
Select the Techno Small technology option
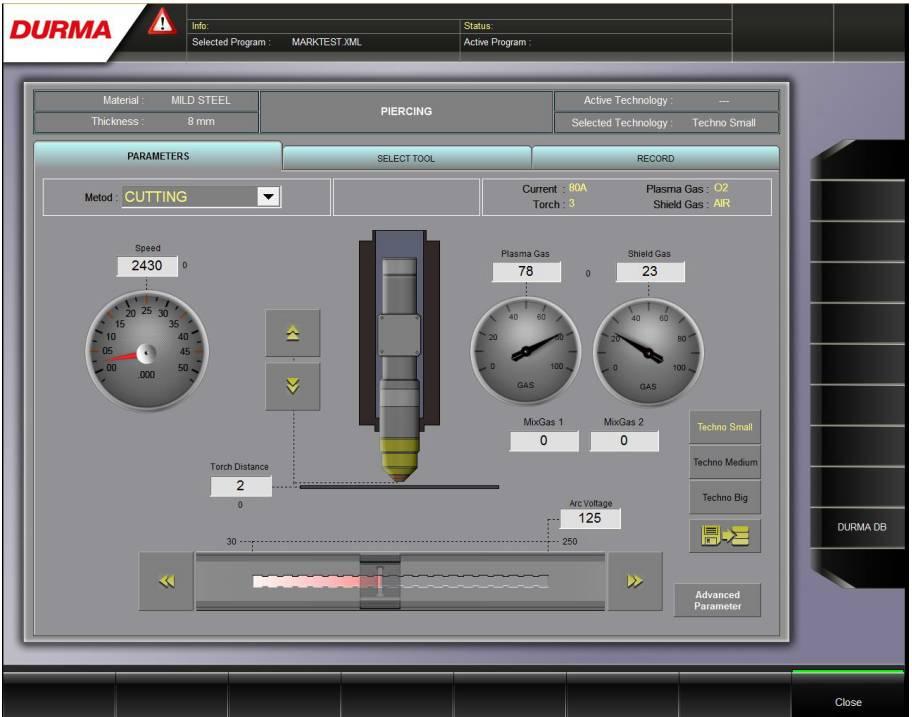point(725,427)
